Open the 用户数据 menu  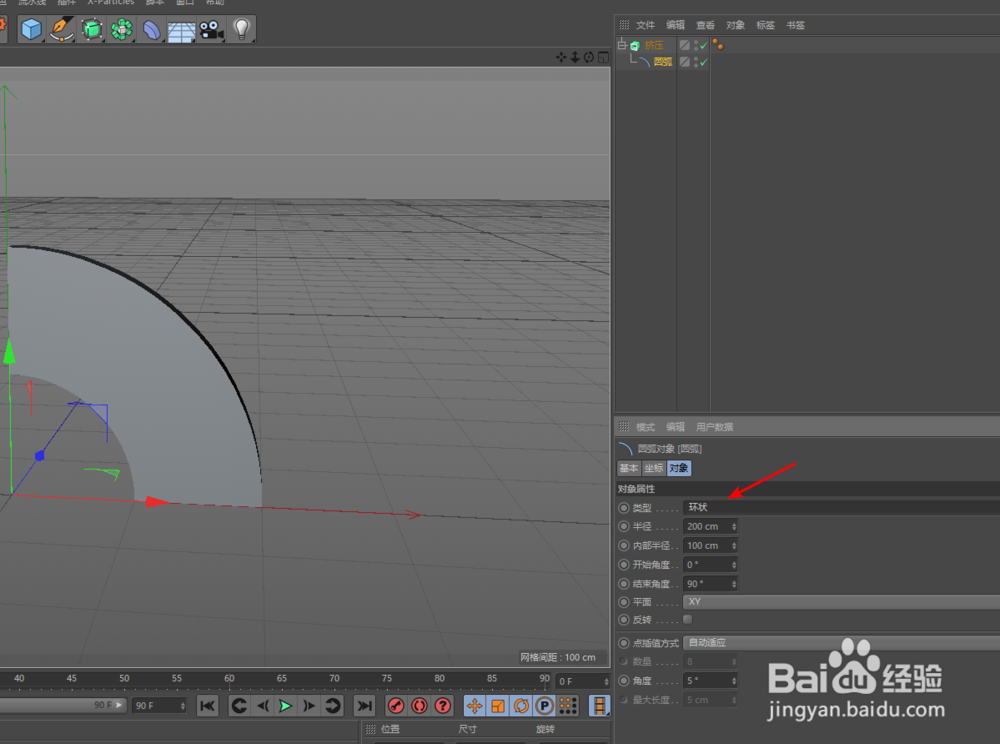pyautogui.click(x=714, y=427)
